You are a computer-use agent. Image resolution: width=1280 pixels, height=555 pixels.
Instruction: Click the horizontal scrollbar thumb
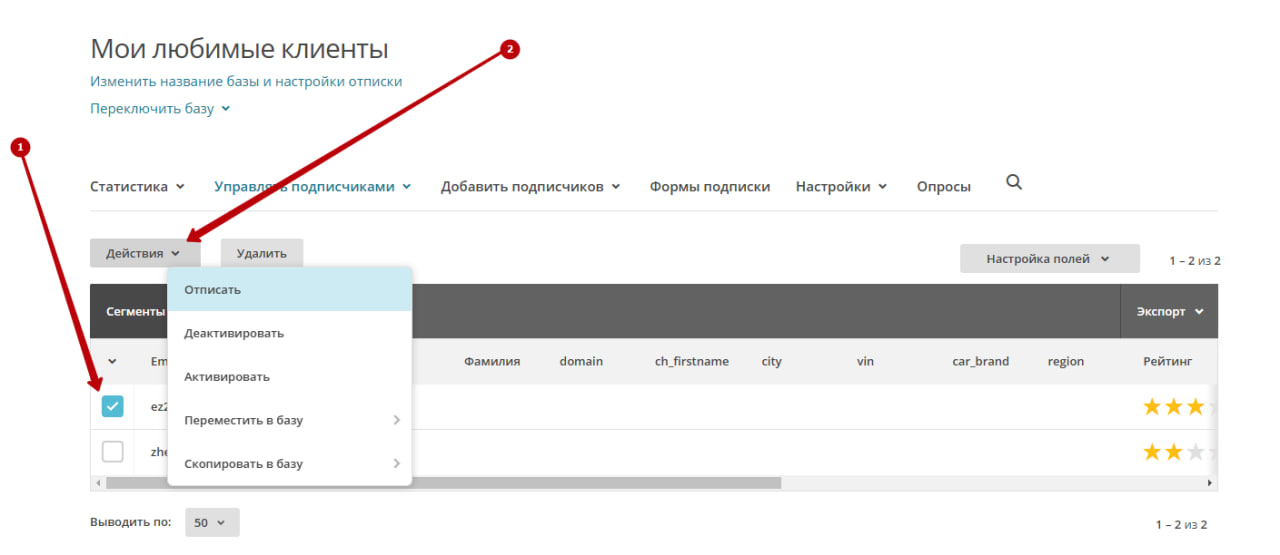442,483
